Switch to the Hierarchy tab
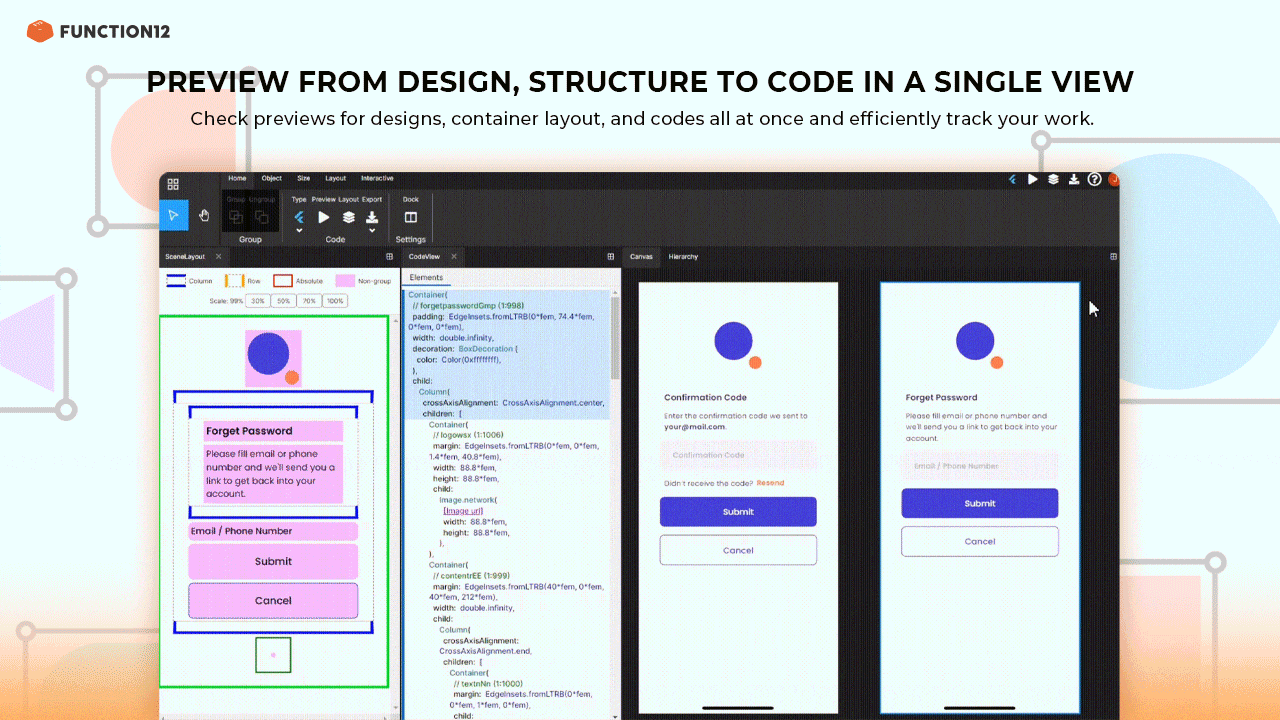 (x=683, y=256)
